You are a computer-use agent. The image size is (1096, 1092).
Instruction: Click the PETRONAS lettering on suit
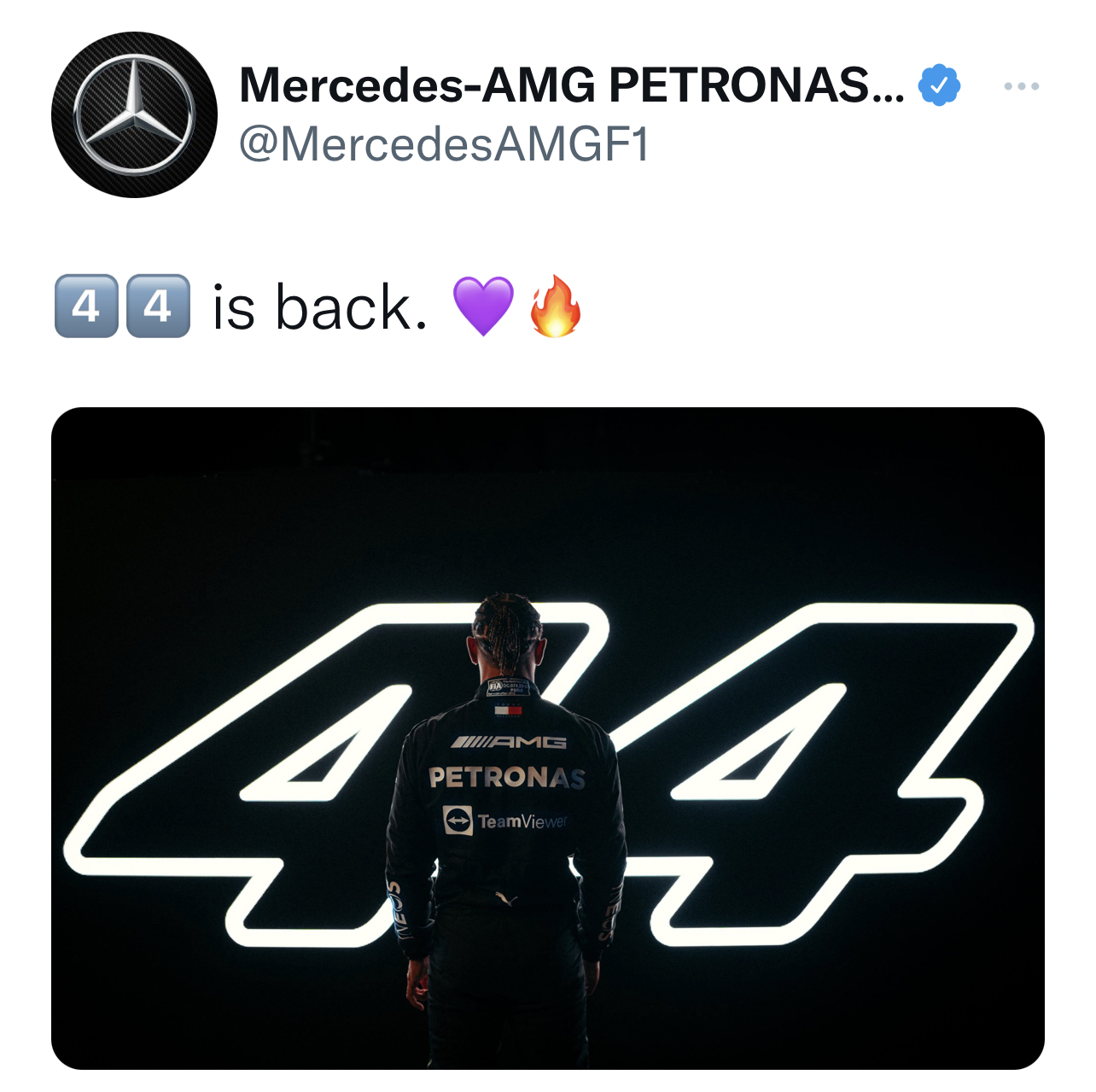tap(507, 777)
